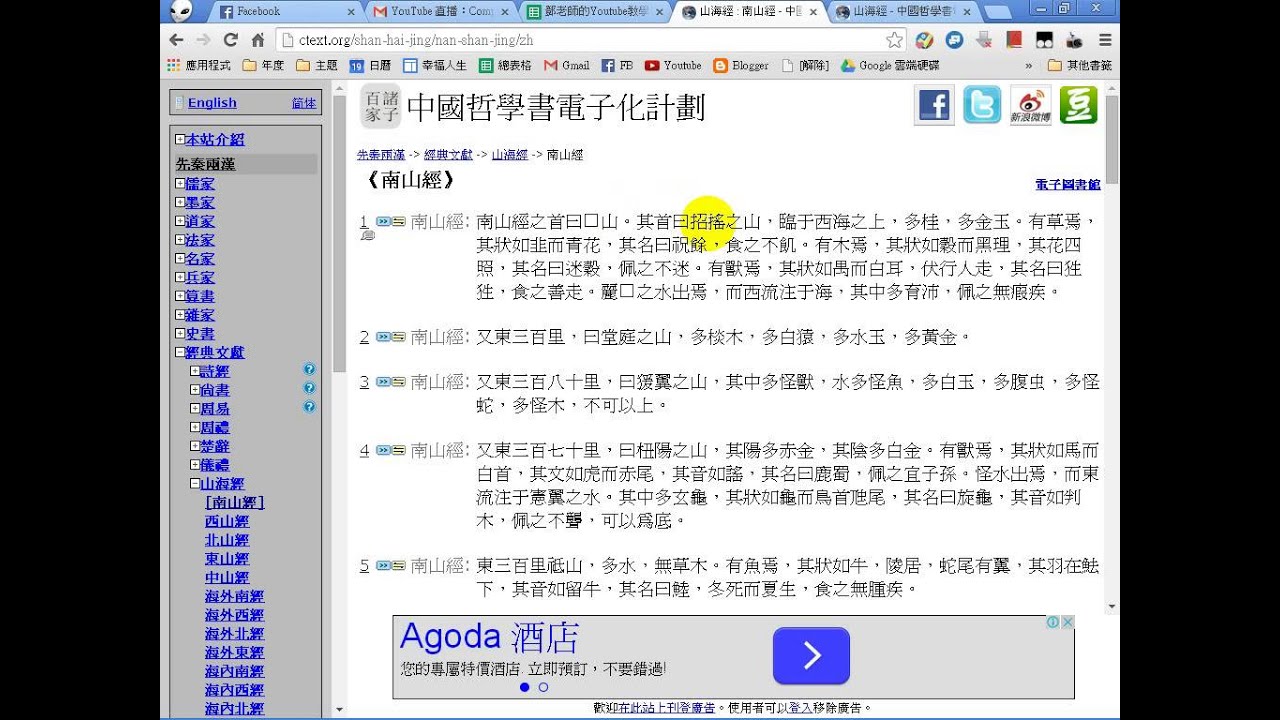
Task: Open the comment bubble under passage 1
Action: (367, 236)
